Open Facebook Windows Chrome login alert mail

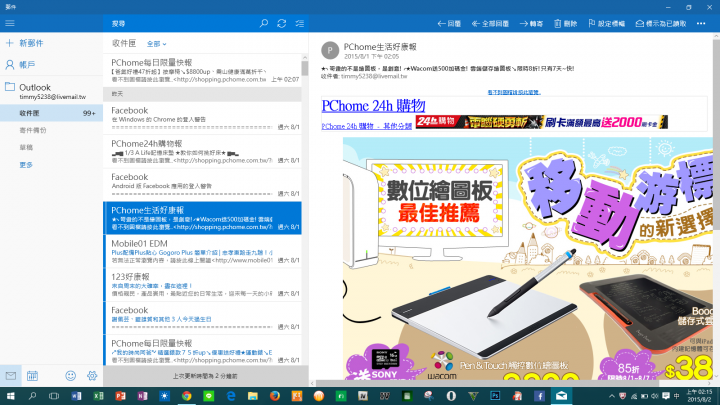[202, 118]
